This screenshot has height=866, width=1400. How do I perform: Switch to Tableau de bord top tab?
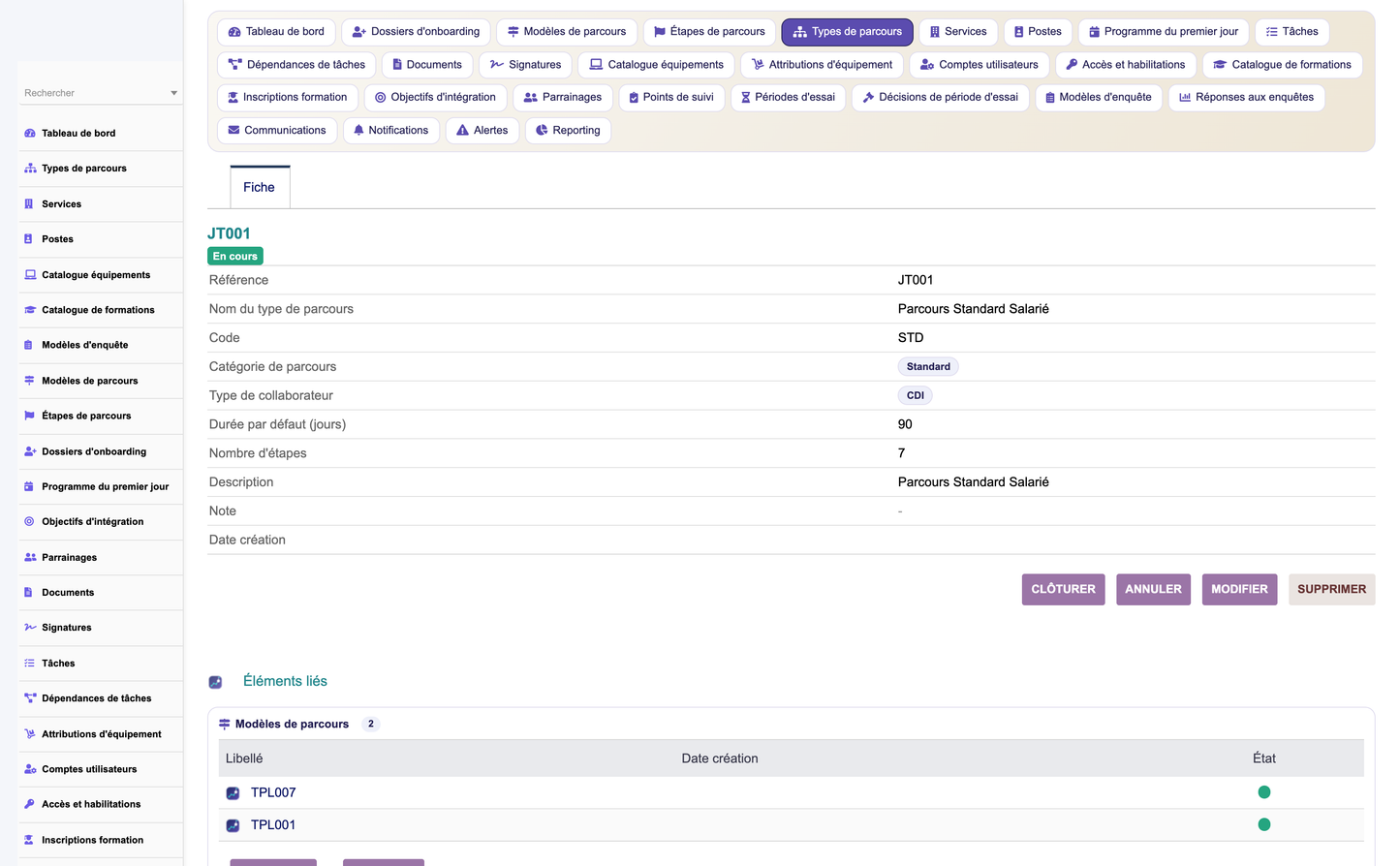[276, 32]
